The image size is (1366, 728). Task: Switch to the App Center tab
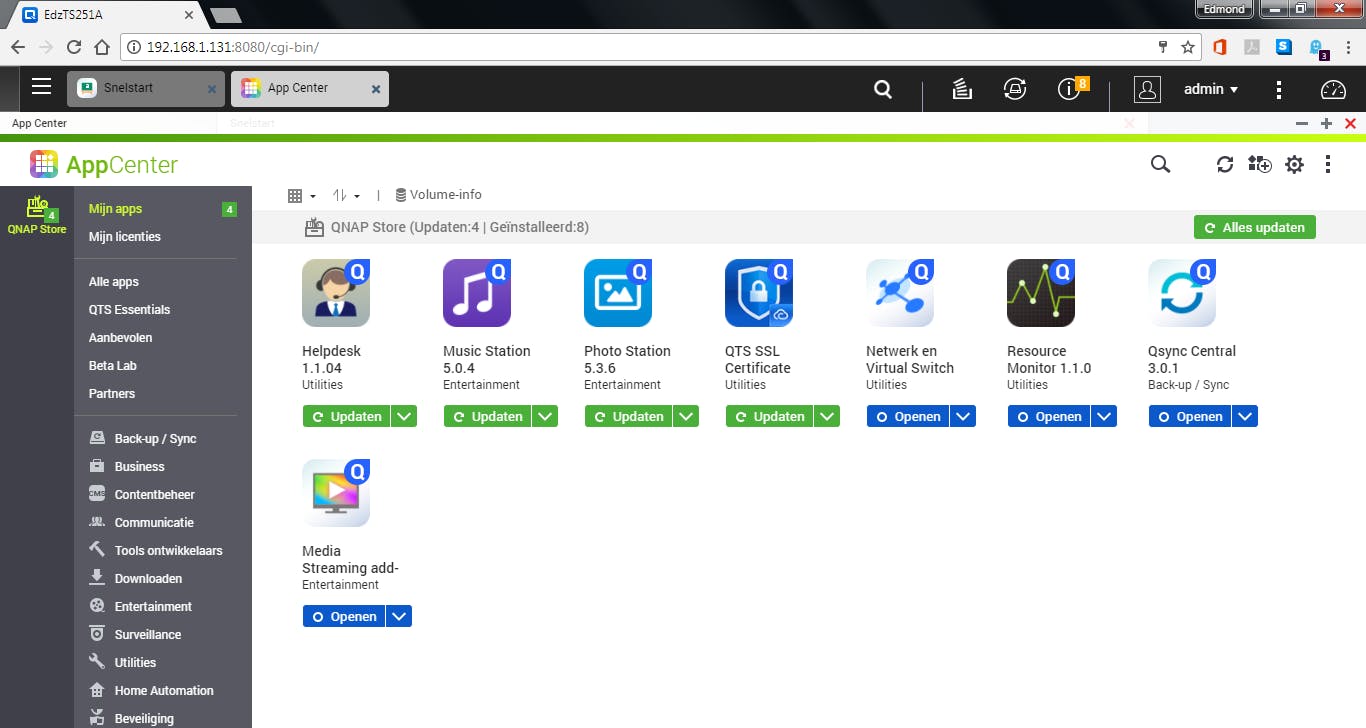coord(310,88)
